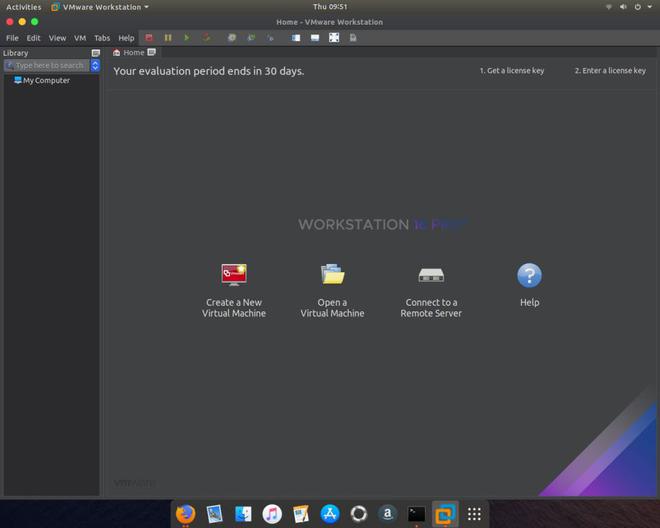
Task: Click the red Power Off toolbar icon
Action: click(149, 38)
